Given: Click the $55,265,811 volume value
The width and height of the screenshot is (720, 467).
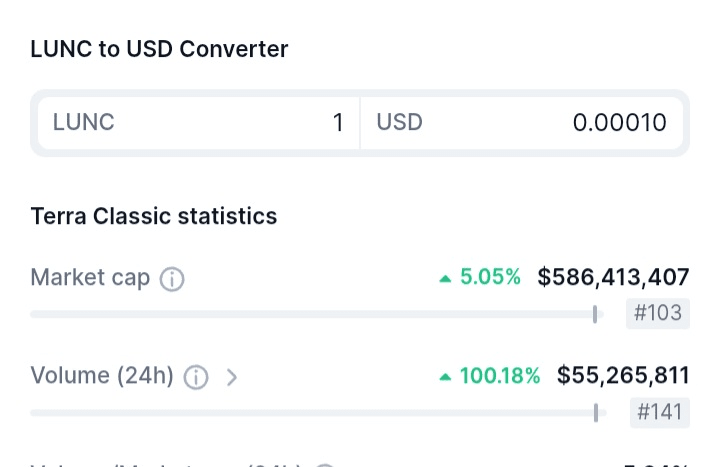Looking at the screenshot, I should [x=623, y=375].
